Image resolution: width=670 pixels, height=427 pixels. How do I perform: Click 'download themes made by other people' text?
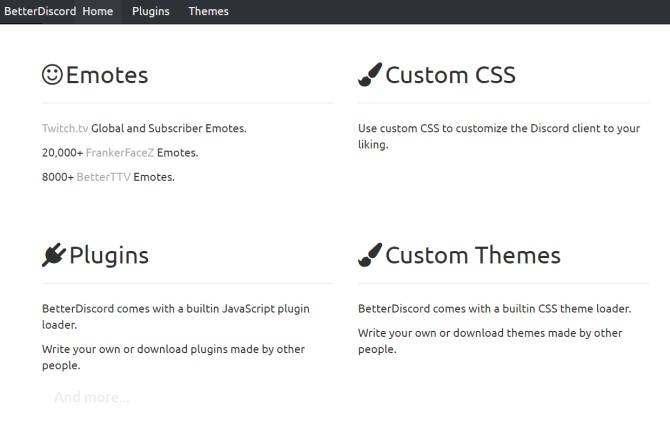pyautogui.click(x=490, y=341)
